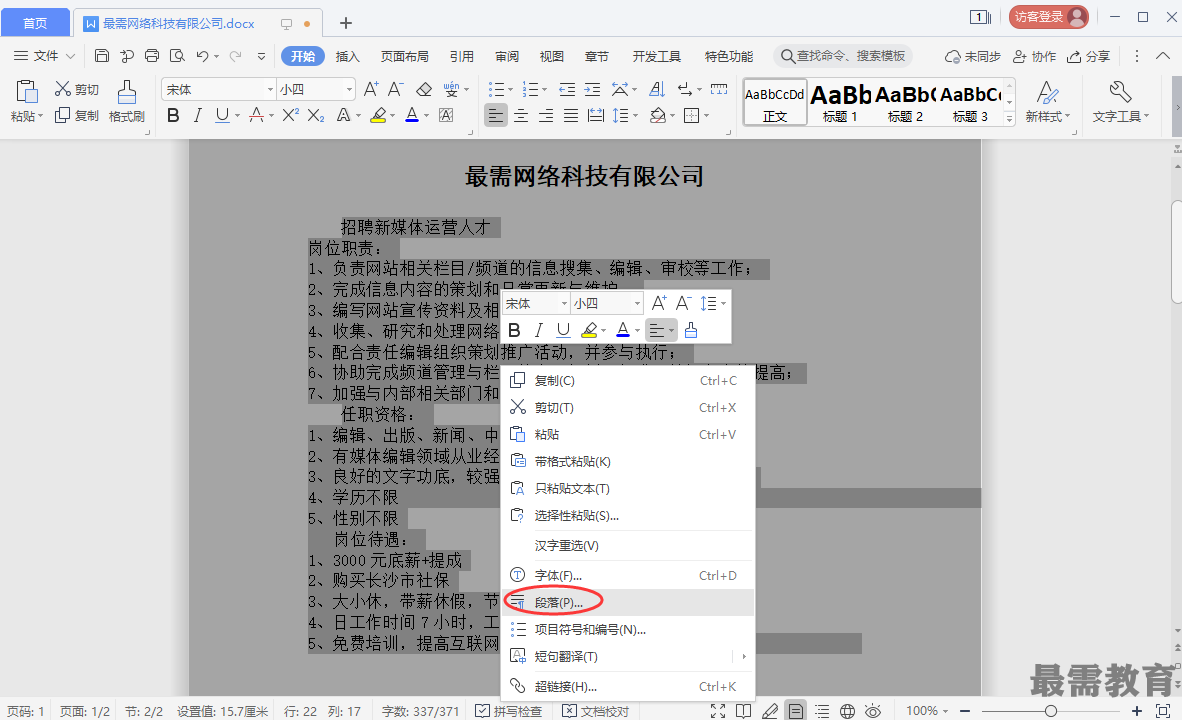Click document proofreading (文档校对) in status bar
The width and height of the screenshot is (1182, 720).
pos(596,711)
